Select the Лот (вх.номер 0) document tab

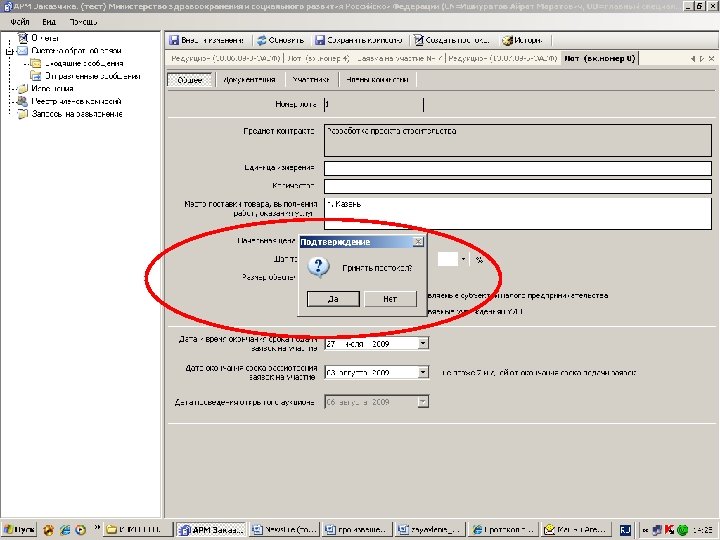click(599, 58)
